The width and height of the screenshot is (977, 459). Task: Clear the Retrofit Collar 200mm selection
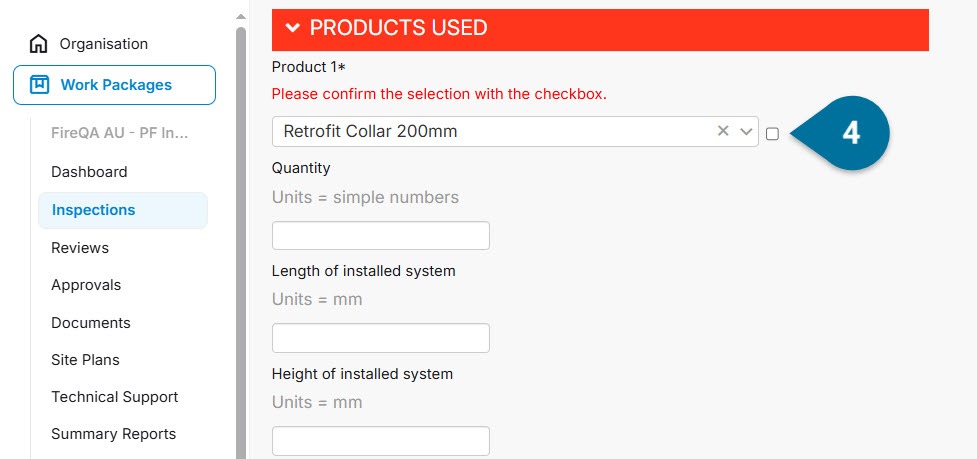coord(723,131)
